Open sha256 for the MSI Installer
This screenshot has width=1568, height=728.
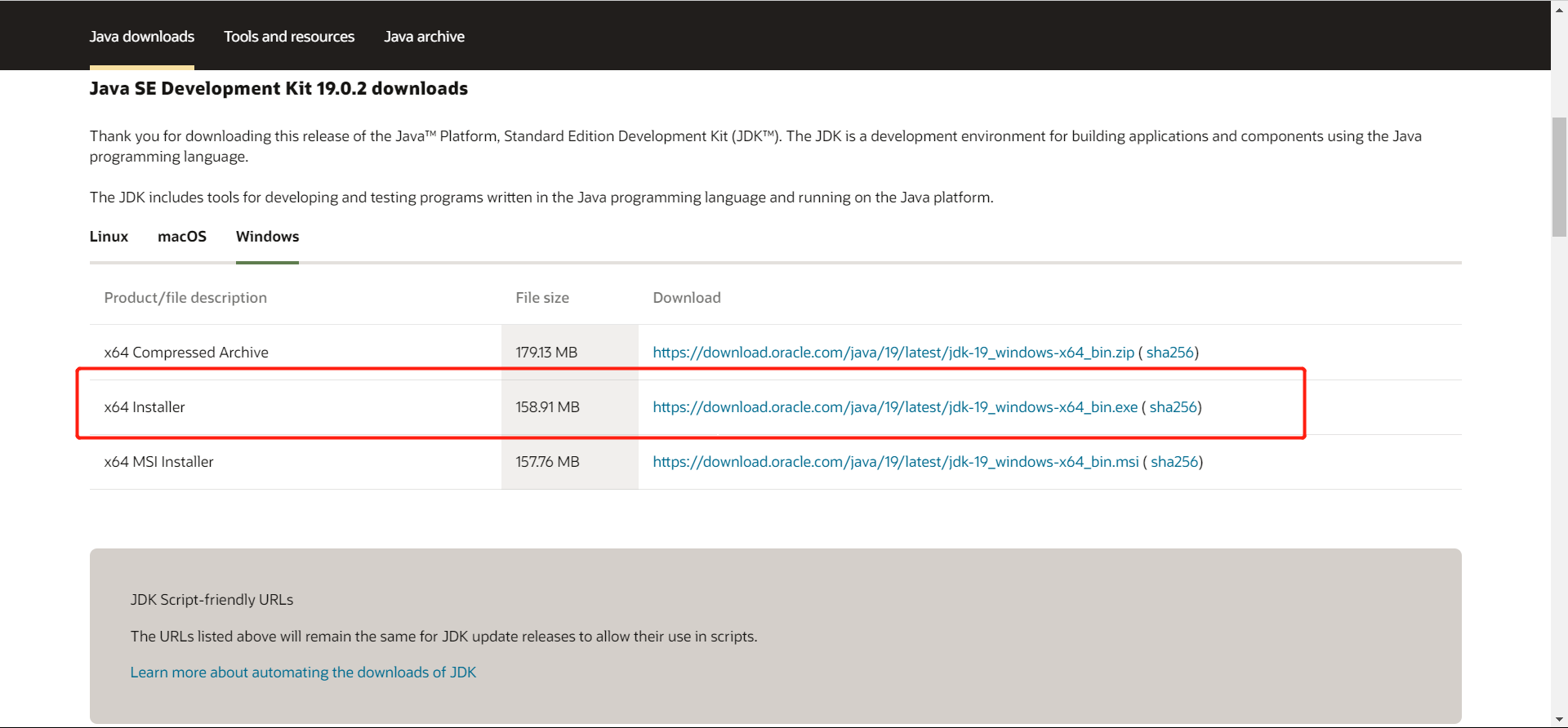pyautogui.click(x=1174, y=462)
